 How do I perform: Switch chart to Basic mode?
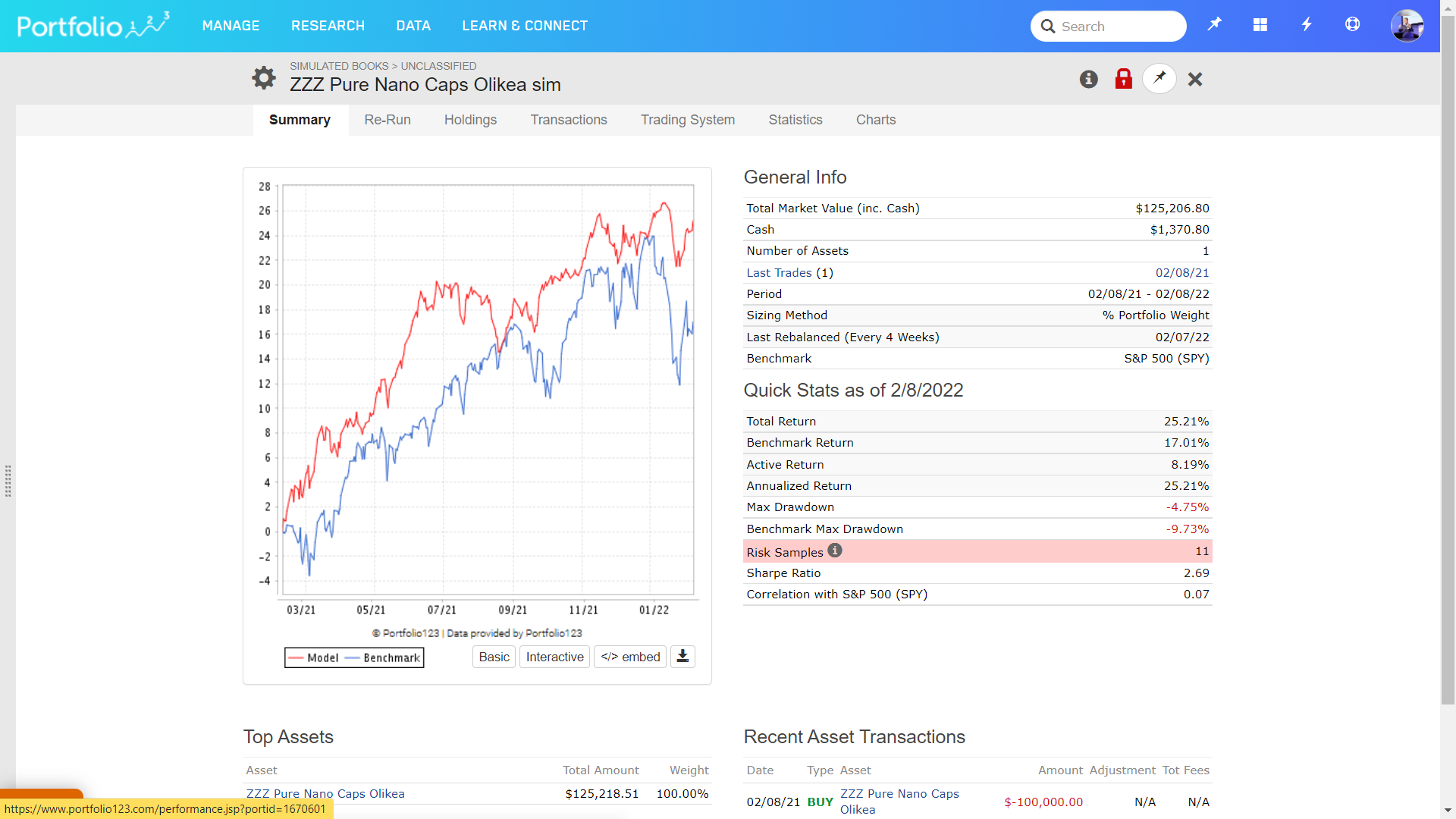(494, 657)
